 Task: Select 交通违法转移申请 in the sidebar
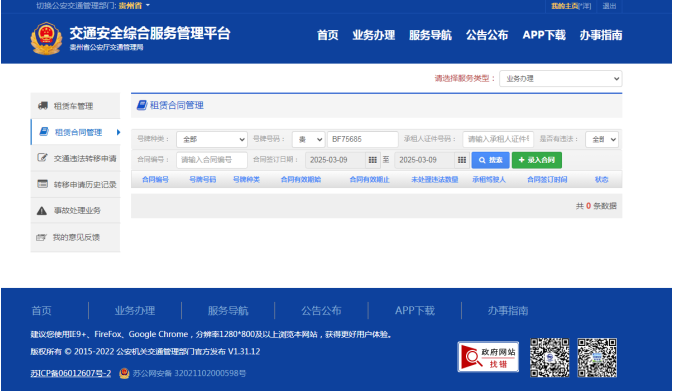tap(75, 158)
